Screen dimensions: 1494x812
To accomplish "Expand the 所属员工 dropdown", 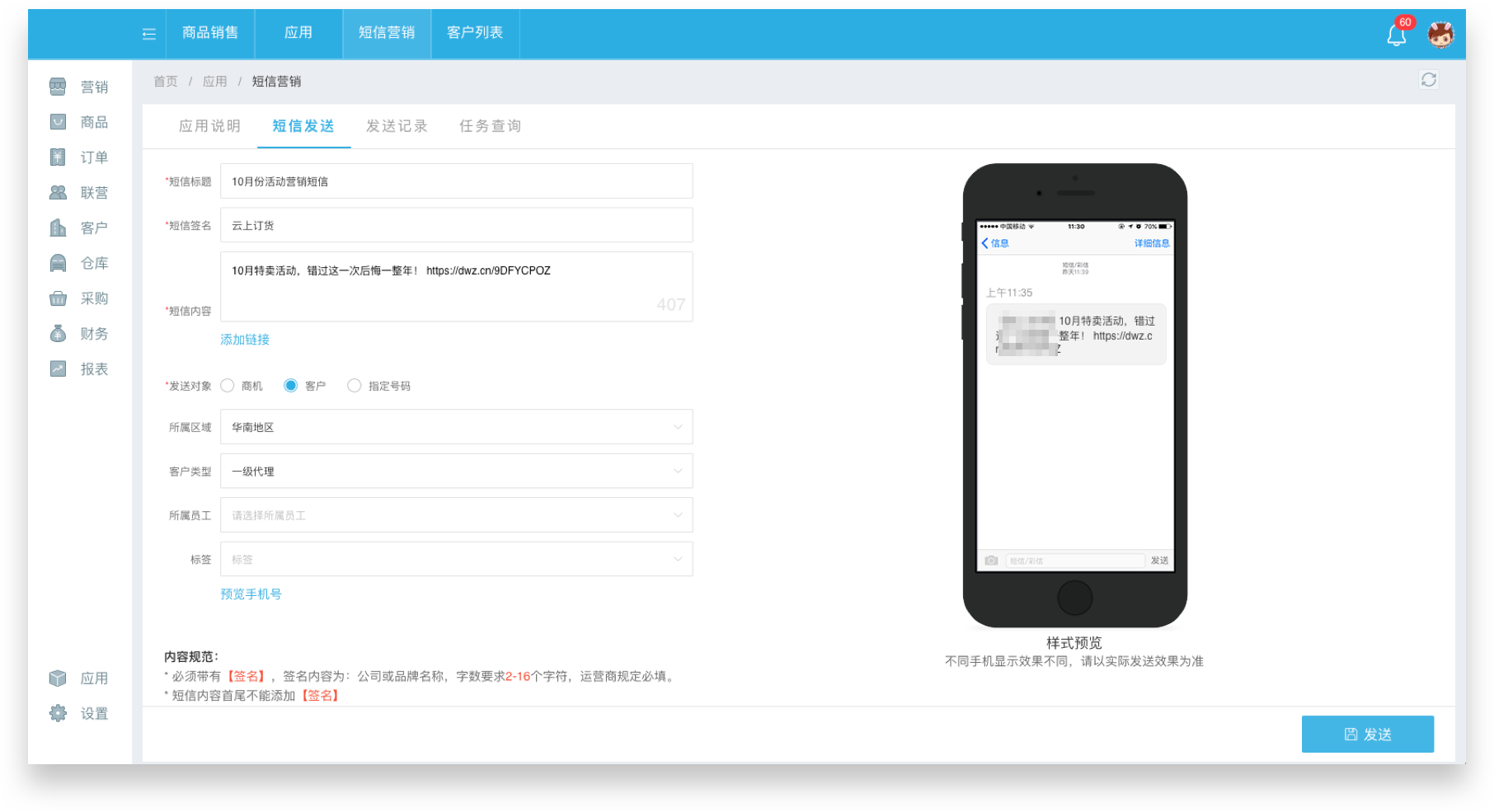I will pyautogui.click(x=456, y=515).
